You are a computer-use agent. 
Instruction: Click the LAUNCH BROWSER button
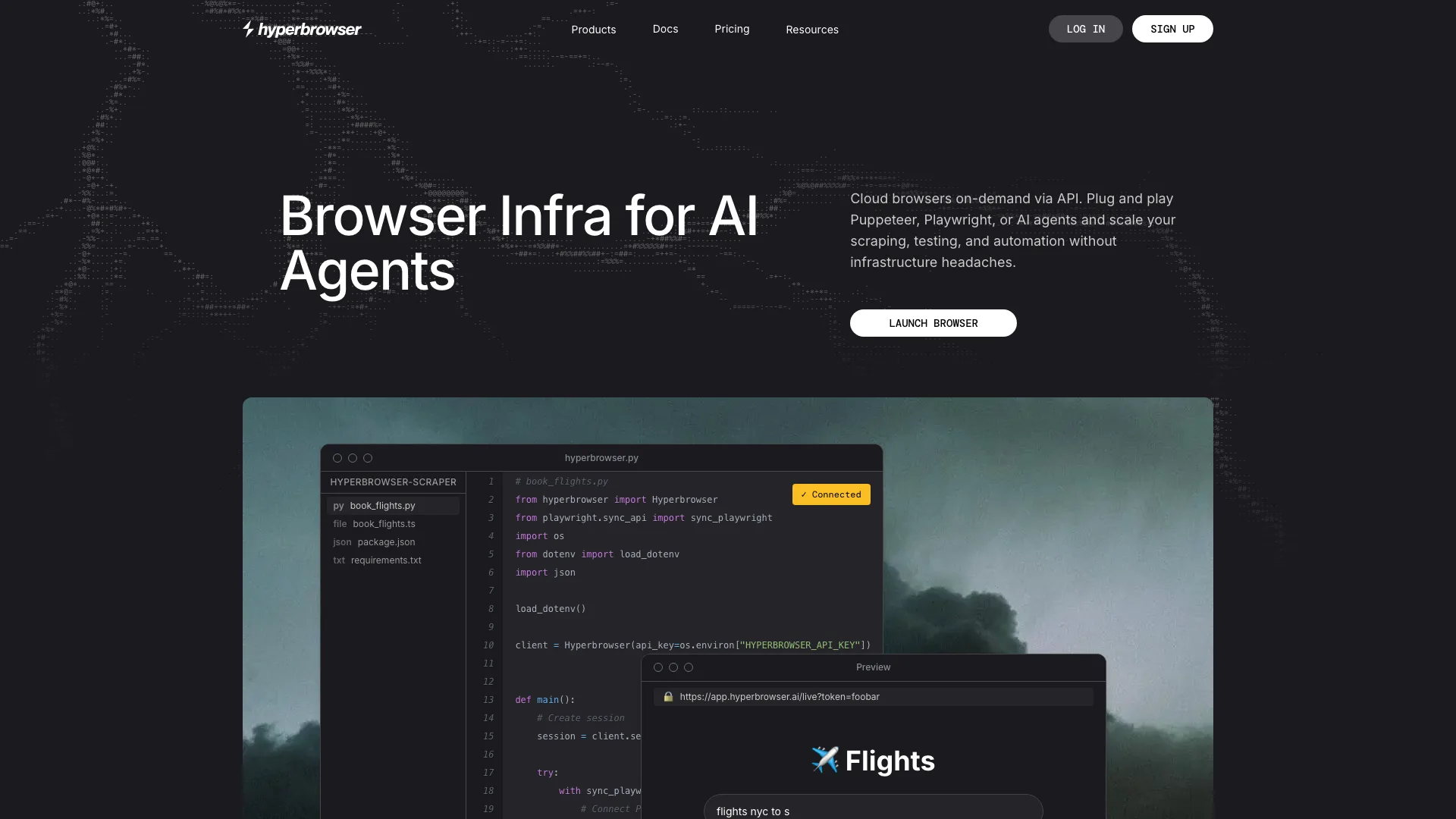tap(934, 323)
